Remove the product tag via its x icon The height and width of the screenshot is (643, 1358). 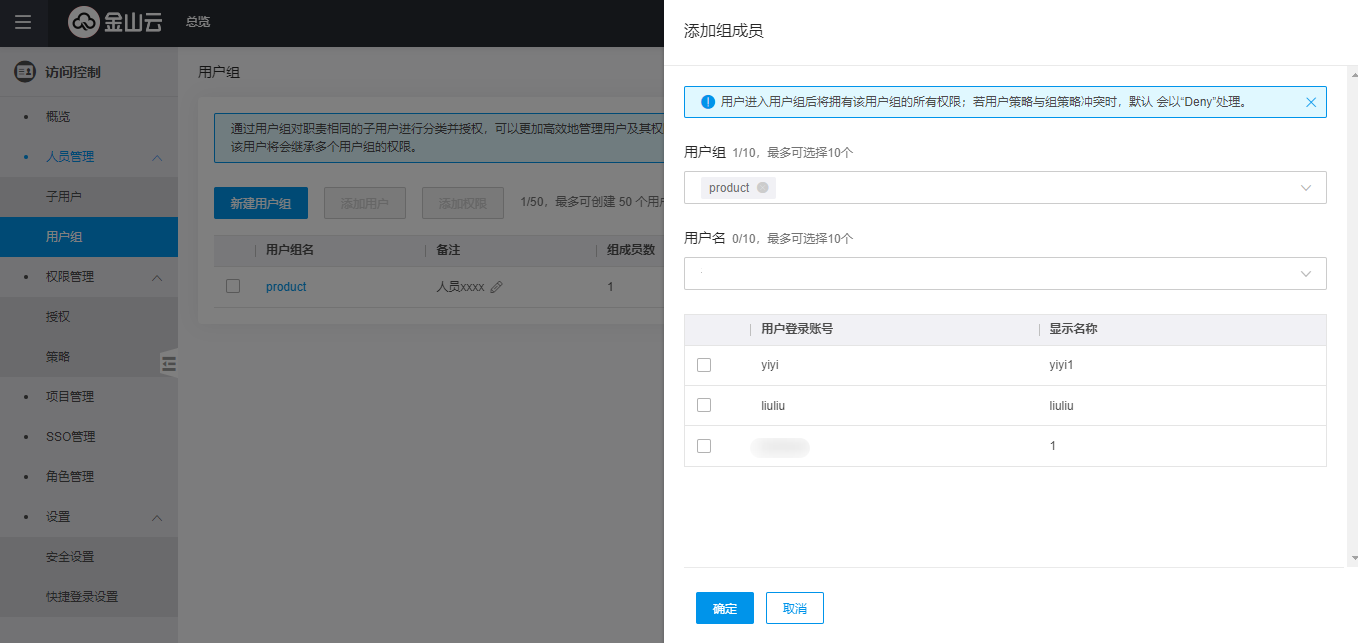pos(763,188)
